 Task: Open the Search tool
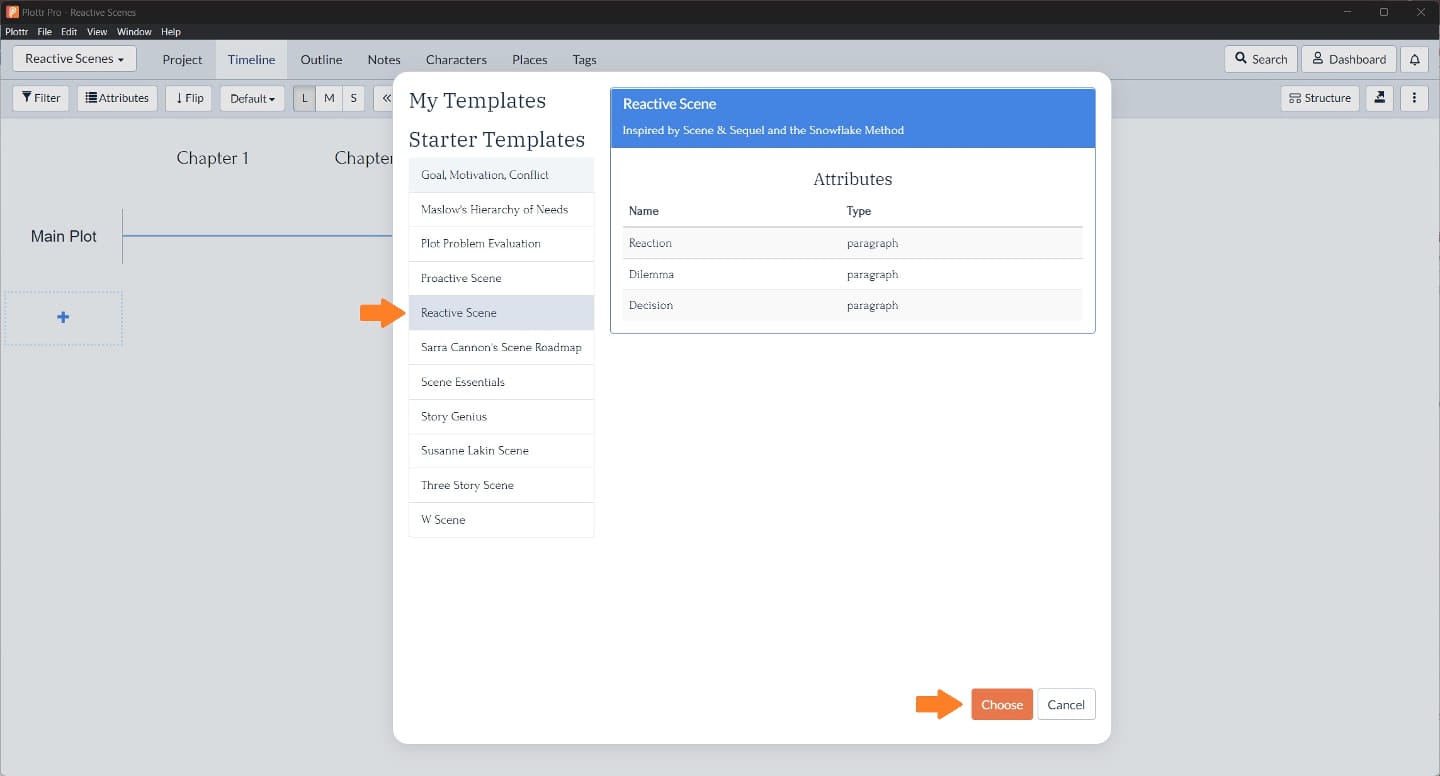pyautogui.click(x=1260, y=59)
